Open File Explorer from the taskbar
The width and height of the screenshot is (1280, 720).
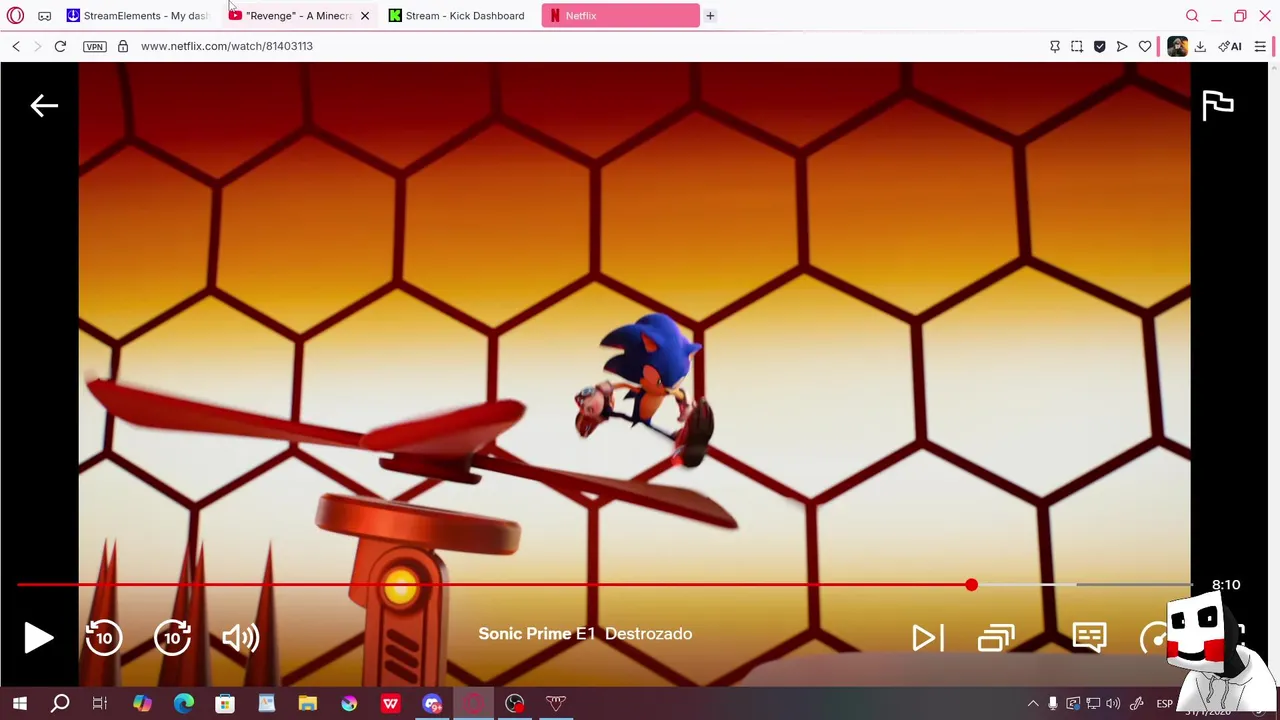coord(307,704)
